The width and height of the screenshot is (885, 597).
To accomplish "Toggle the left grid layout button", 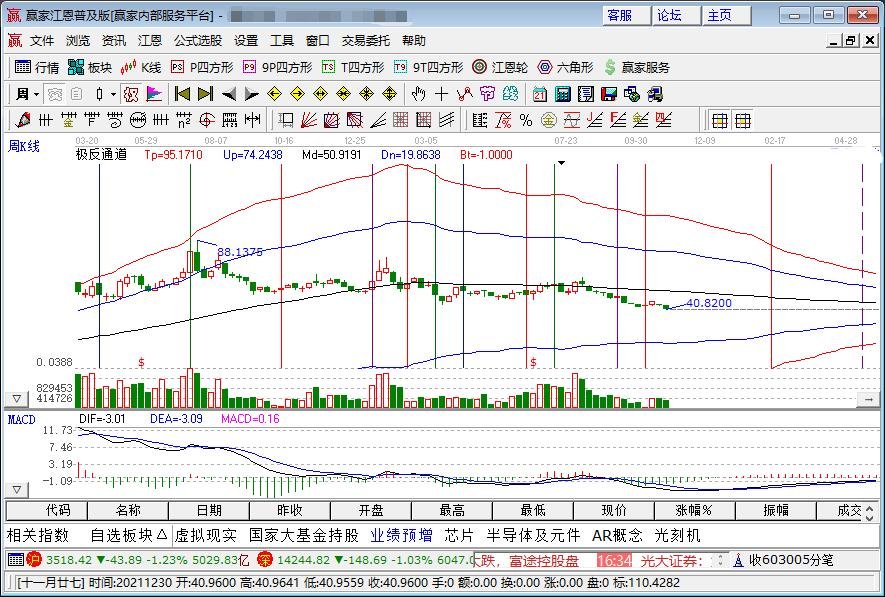I will pyautogui.click(x=720, y=120).
